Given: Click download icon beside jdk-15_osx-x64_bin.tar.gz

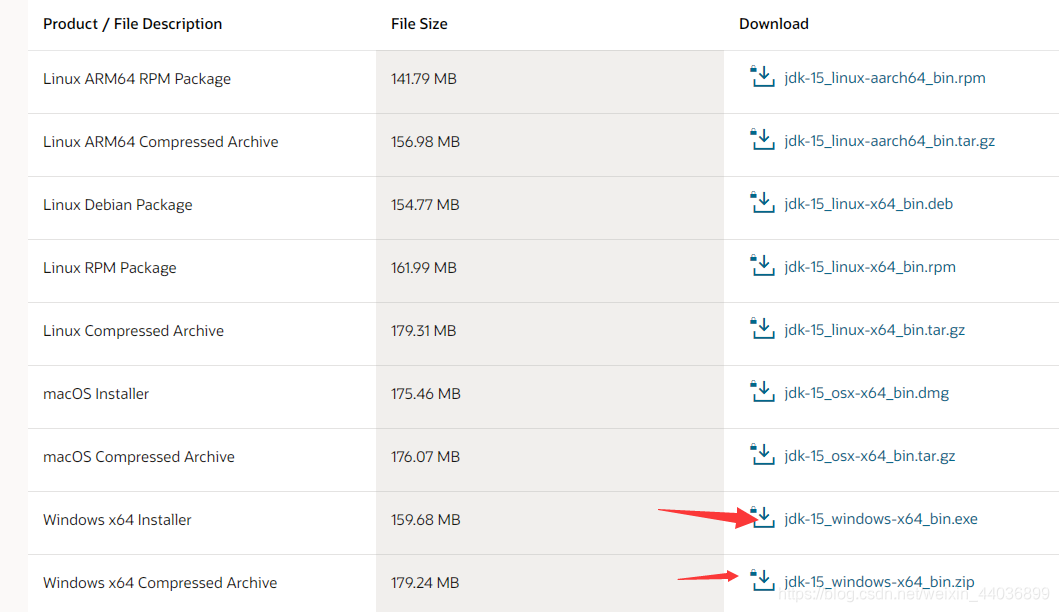Looking at the screenshot, I should coord(763,454).
